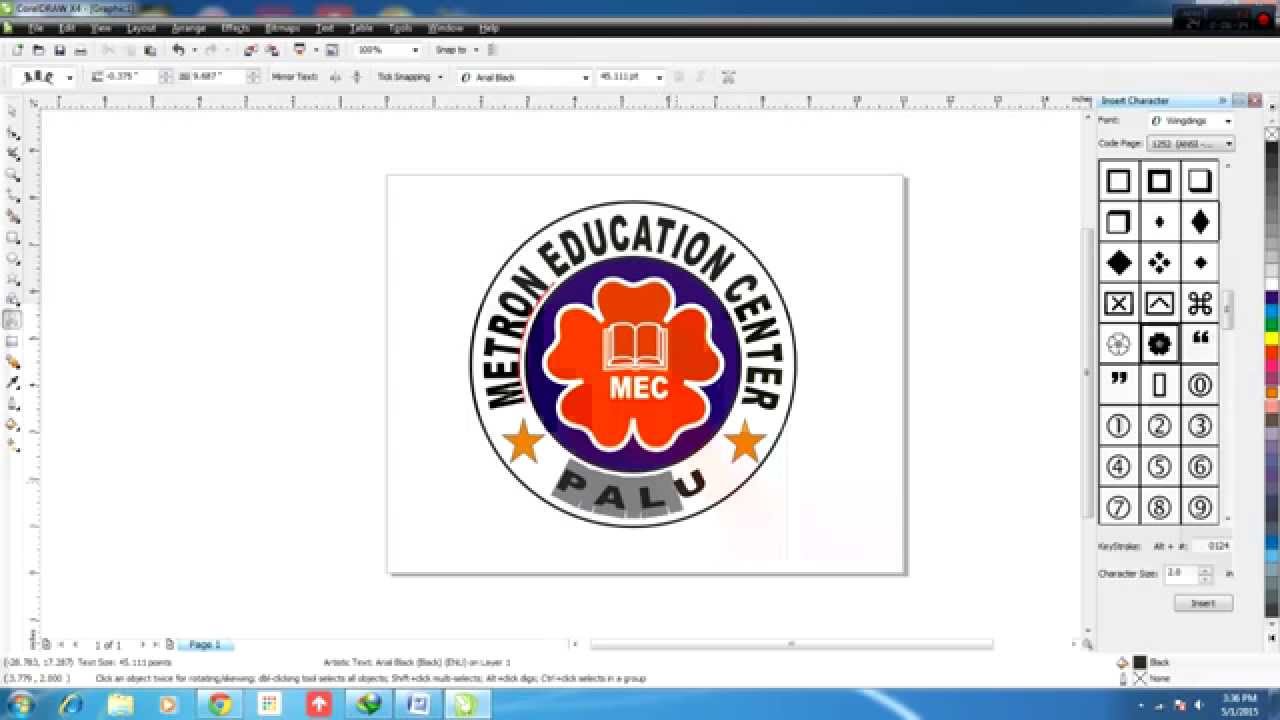Open the Arial Black font dropdown
Image resolution: width=1280 pixels, height=720 pixels.
585,77
